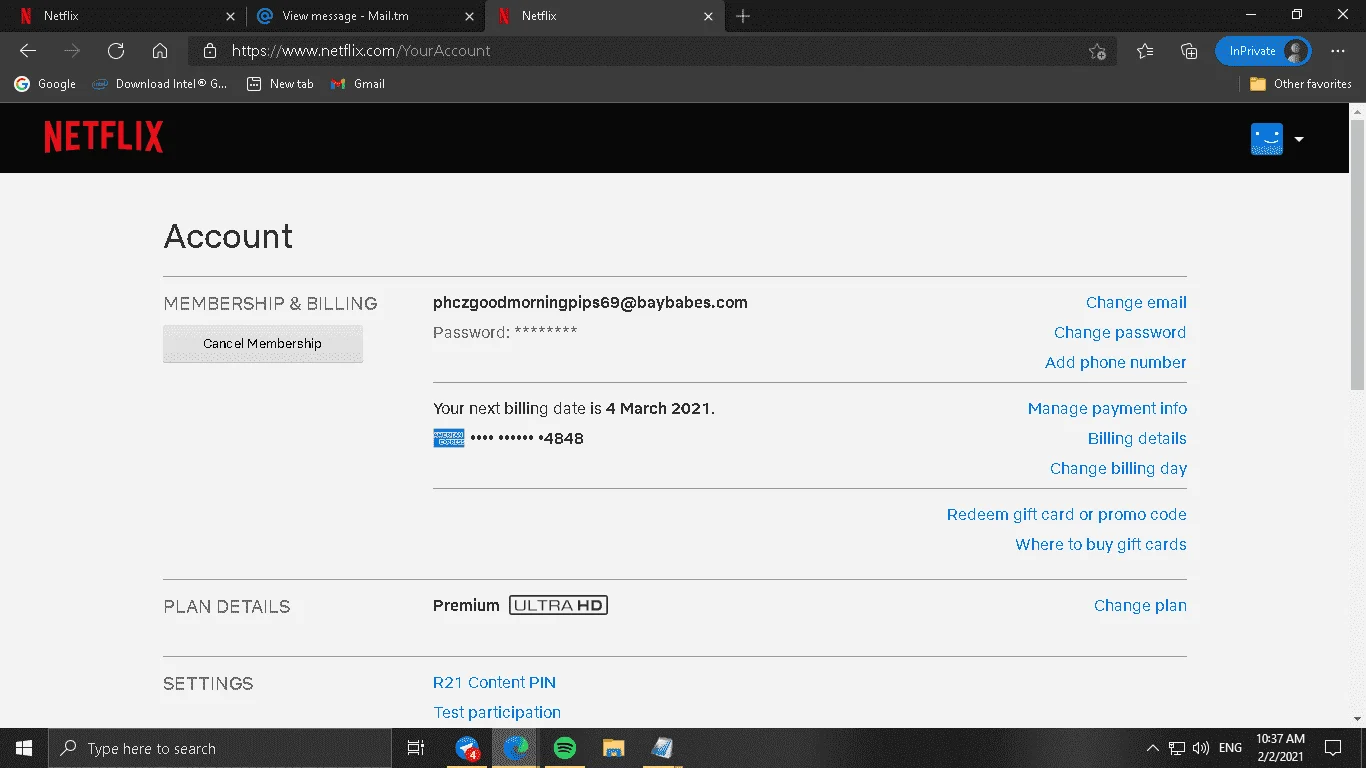Open the Billing details link
The height and width of the screenshot is (768, 1366).
pyautogui.click(x=1137, y=438)
